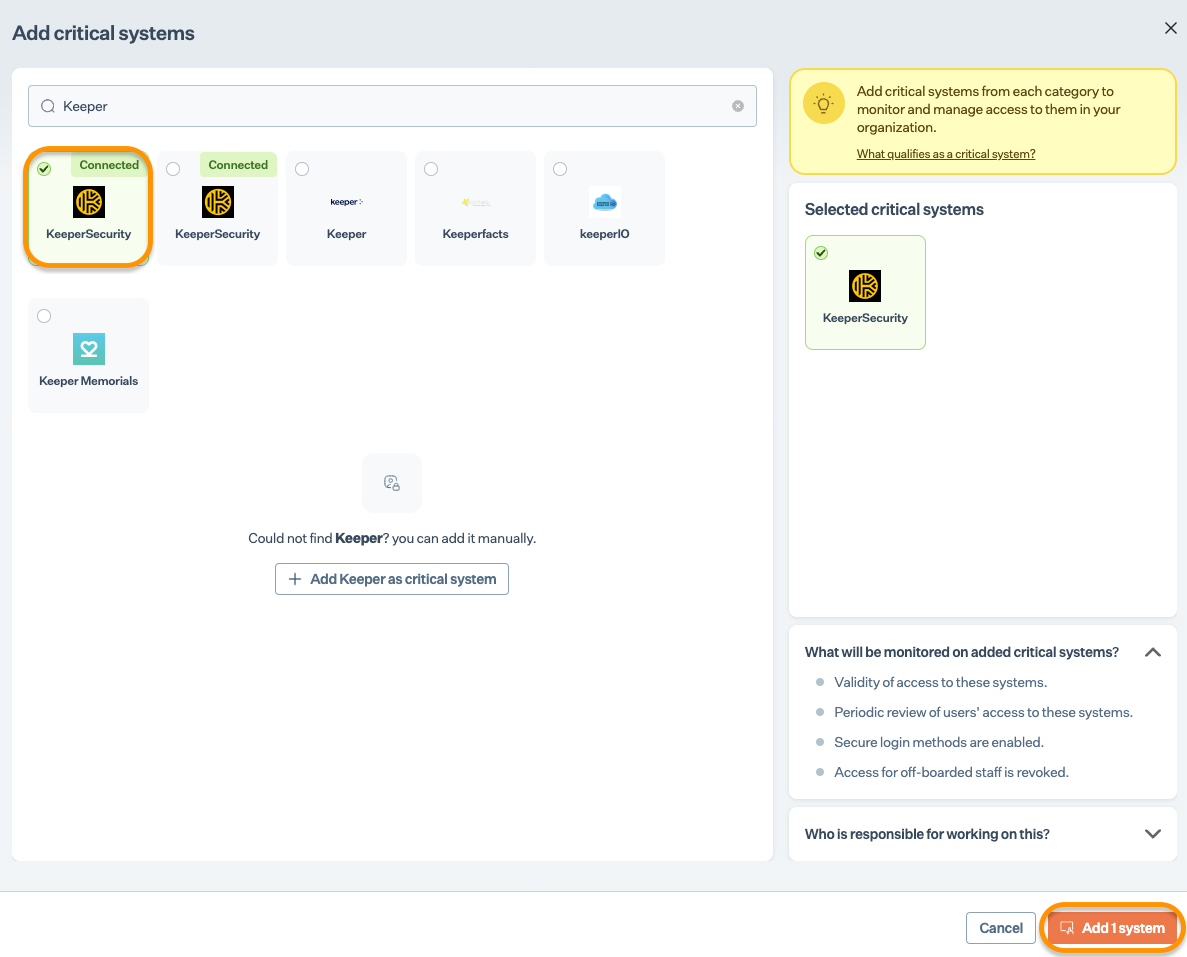Click the Keeper logo icon
The width and height of the screenshot is (1187, 957).
[347, 202]
